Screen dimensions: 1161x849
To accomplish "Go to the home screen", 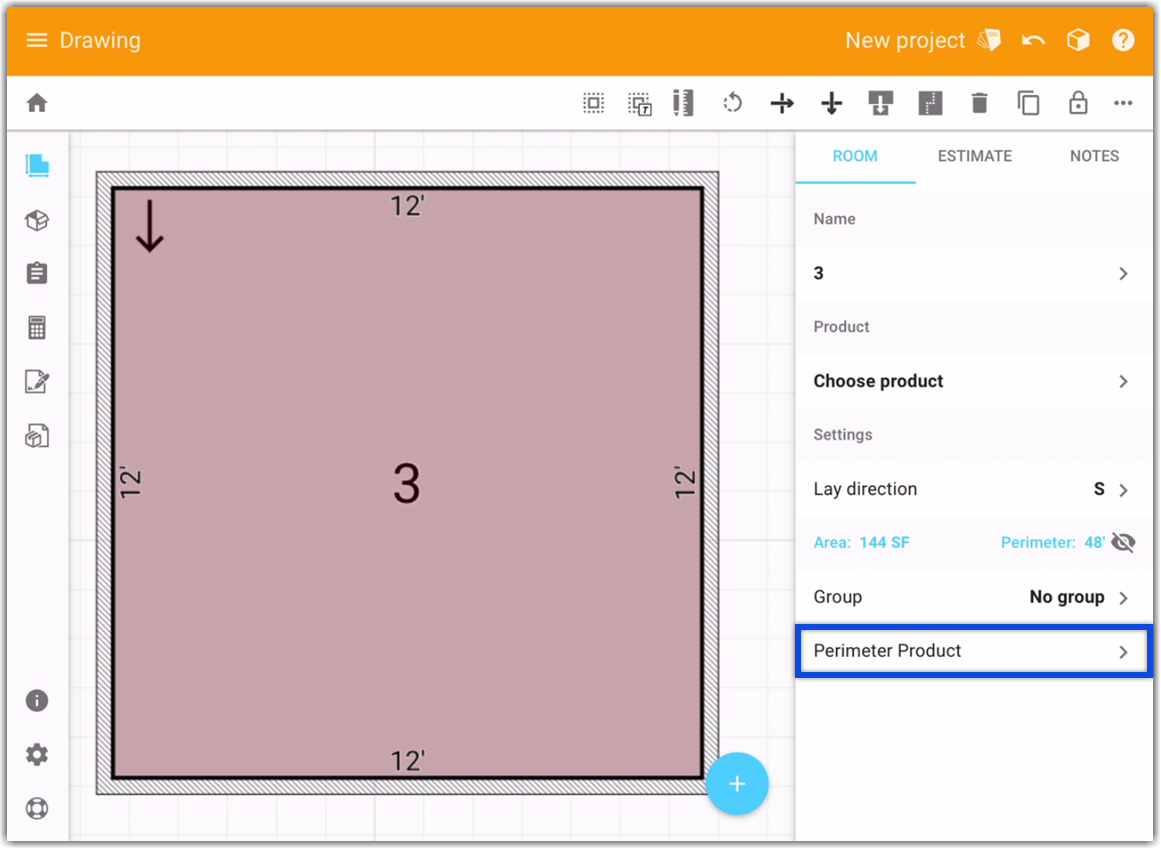I will [37, 103].
